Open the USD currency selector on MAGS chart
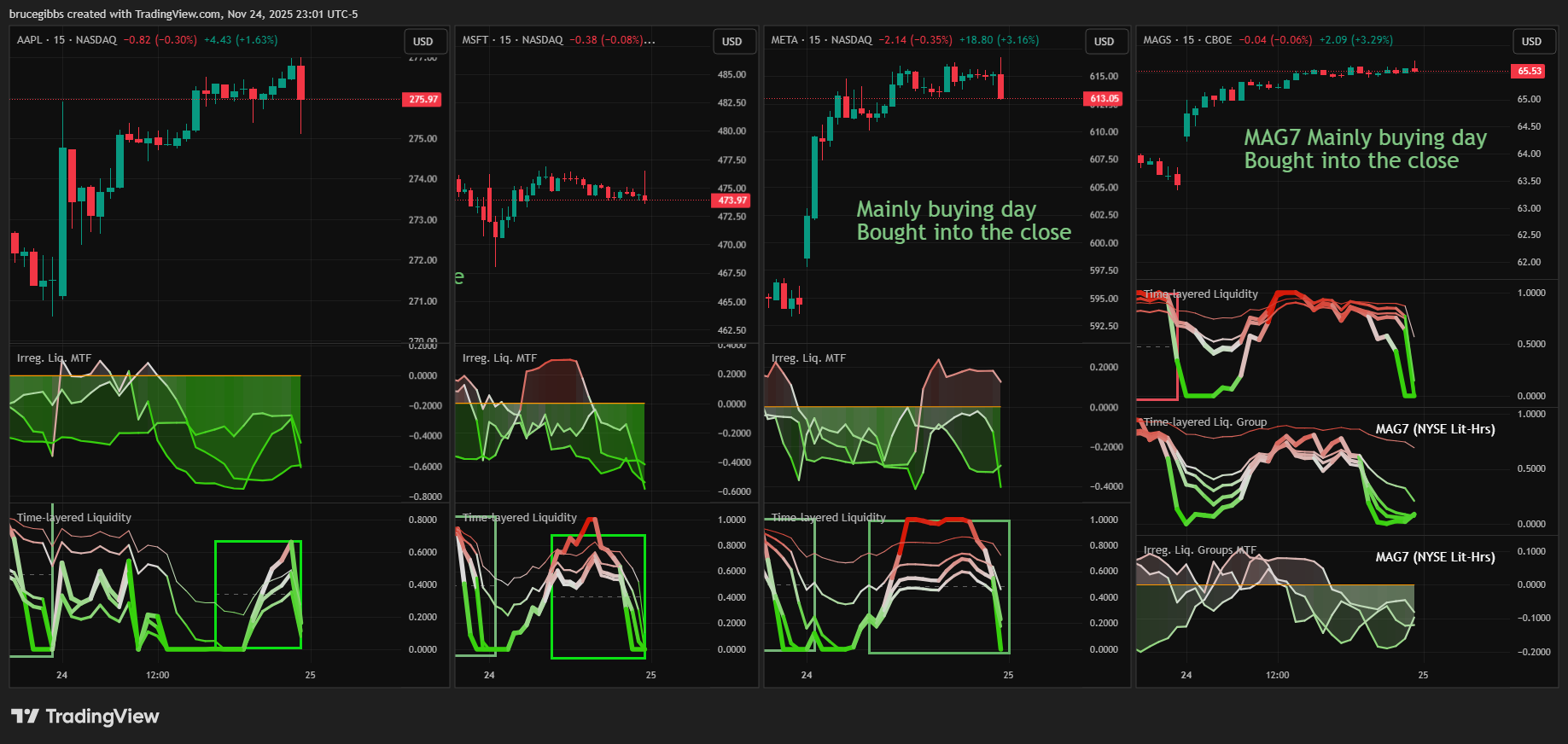 [x=1531, y=41]
